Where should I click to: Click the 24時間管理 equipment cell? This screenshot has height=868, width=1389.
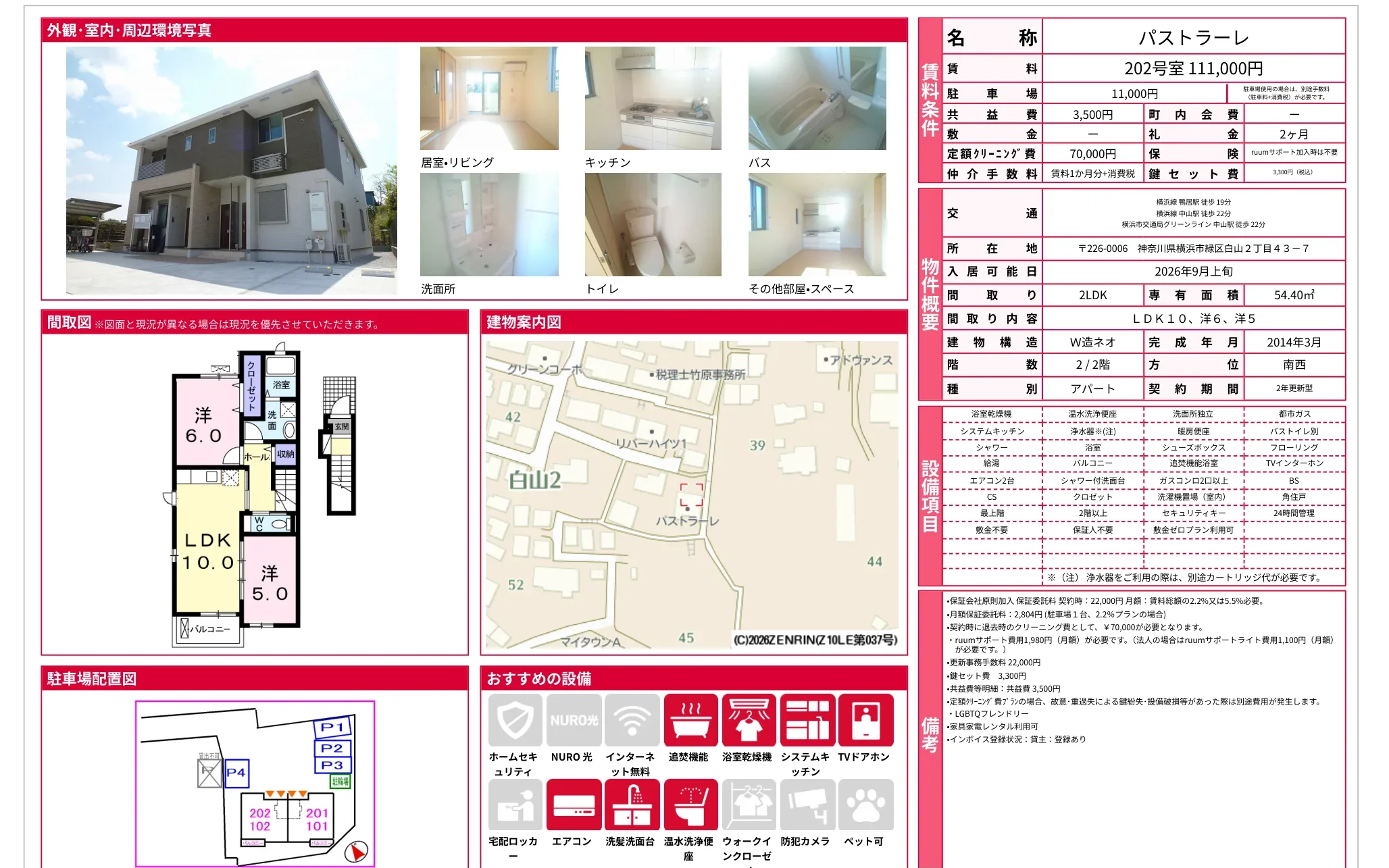1294,513
